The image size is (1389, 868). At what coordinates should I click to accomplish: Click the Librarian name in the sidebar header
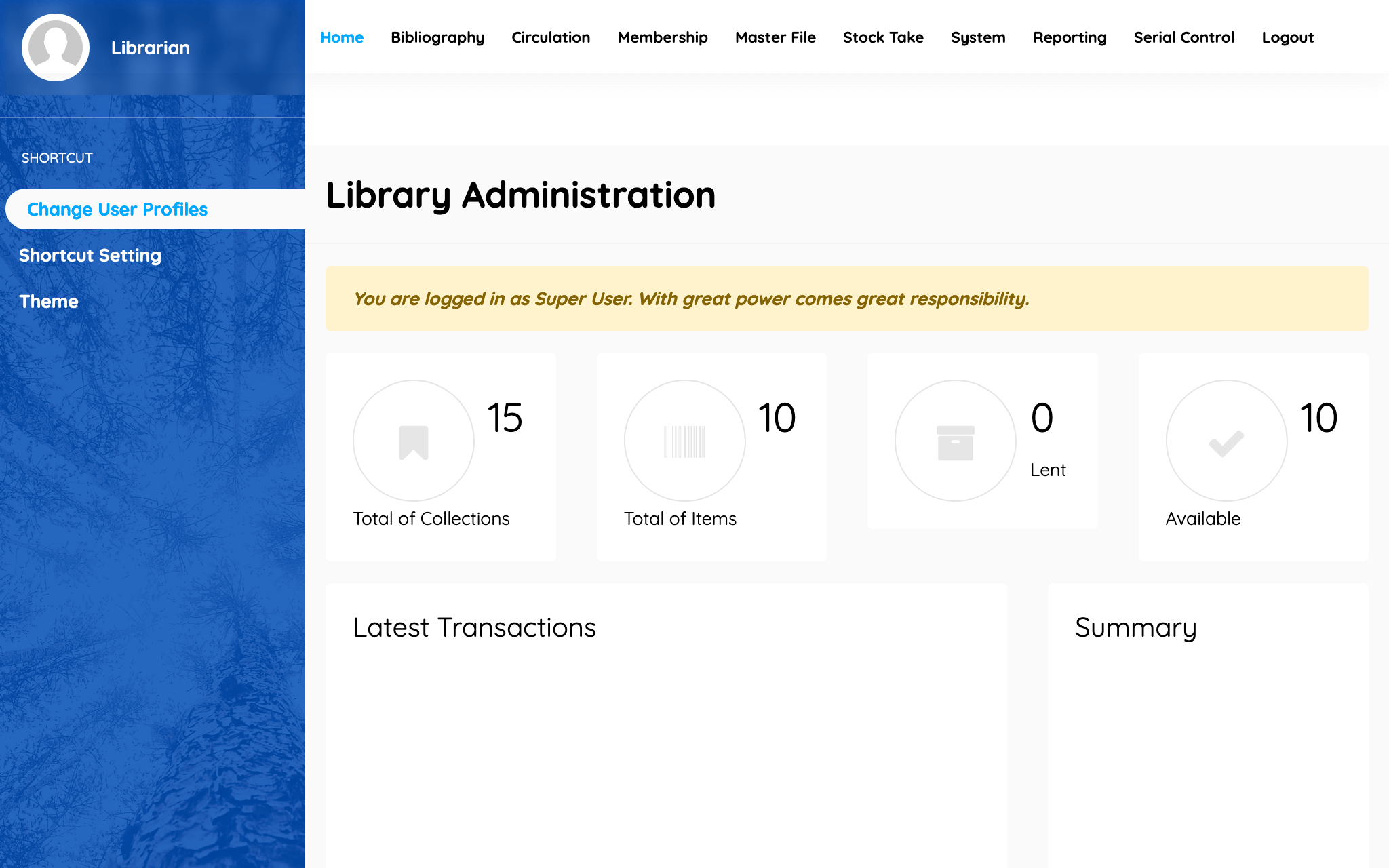pos(151,47)
